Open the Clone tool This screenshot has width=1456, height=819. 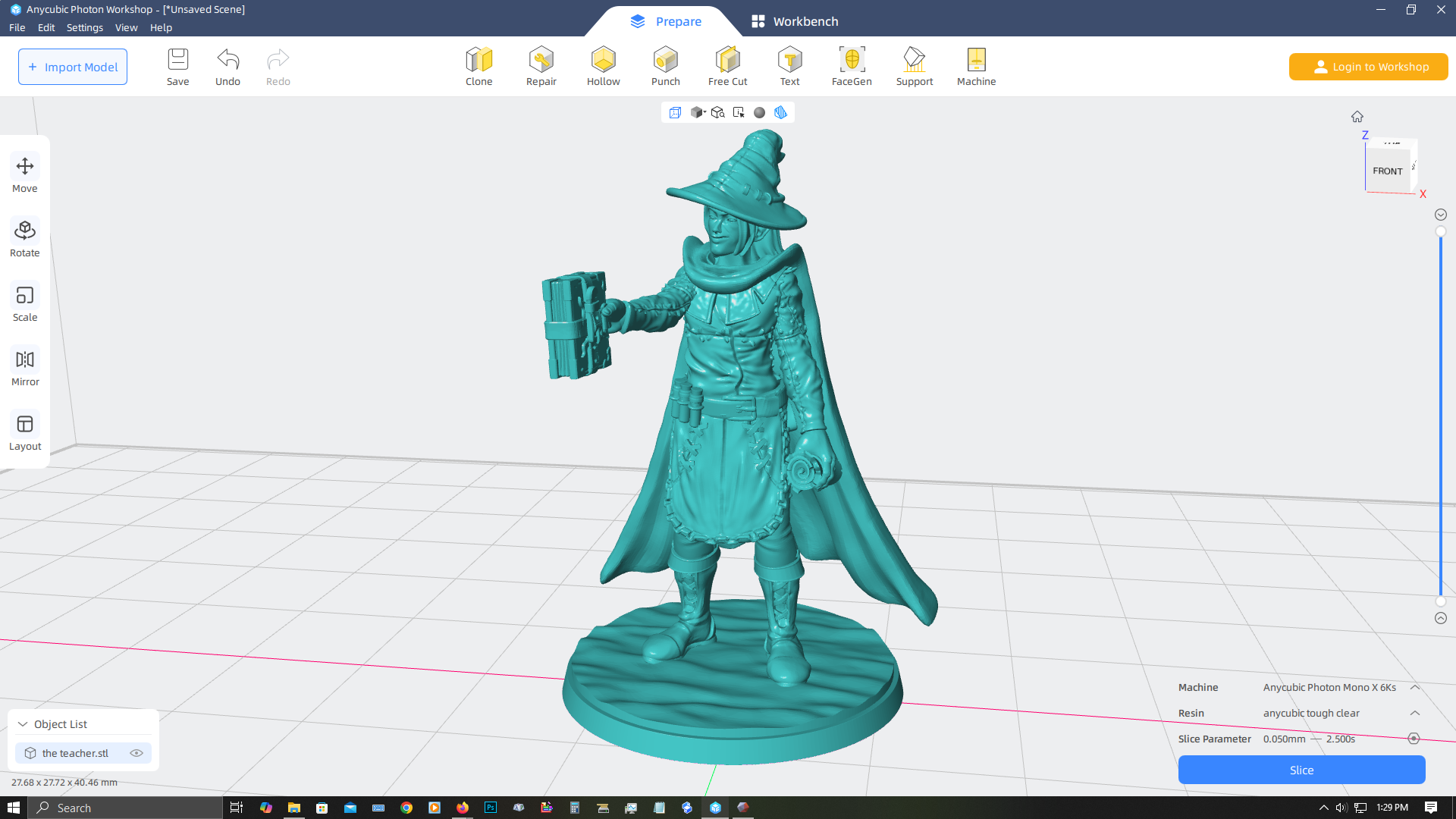point(479,67)
